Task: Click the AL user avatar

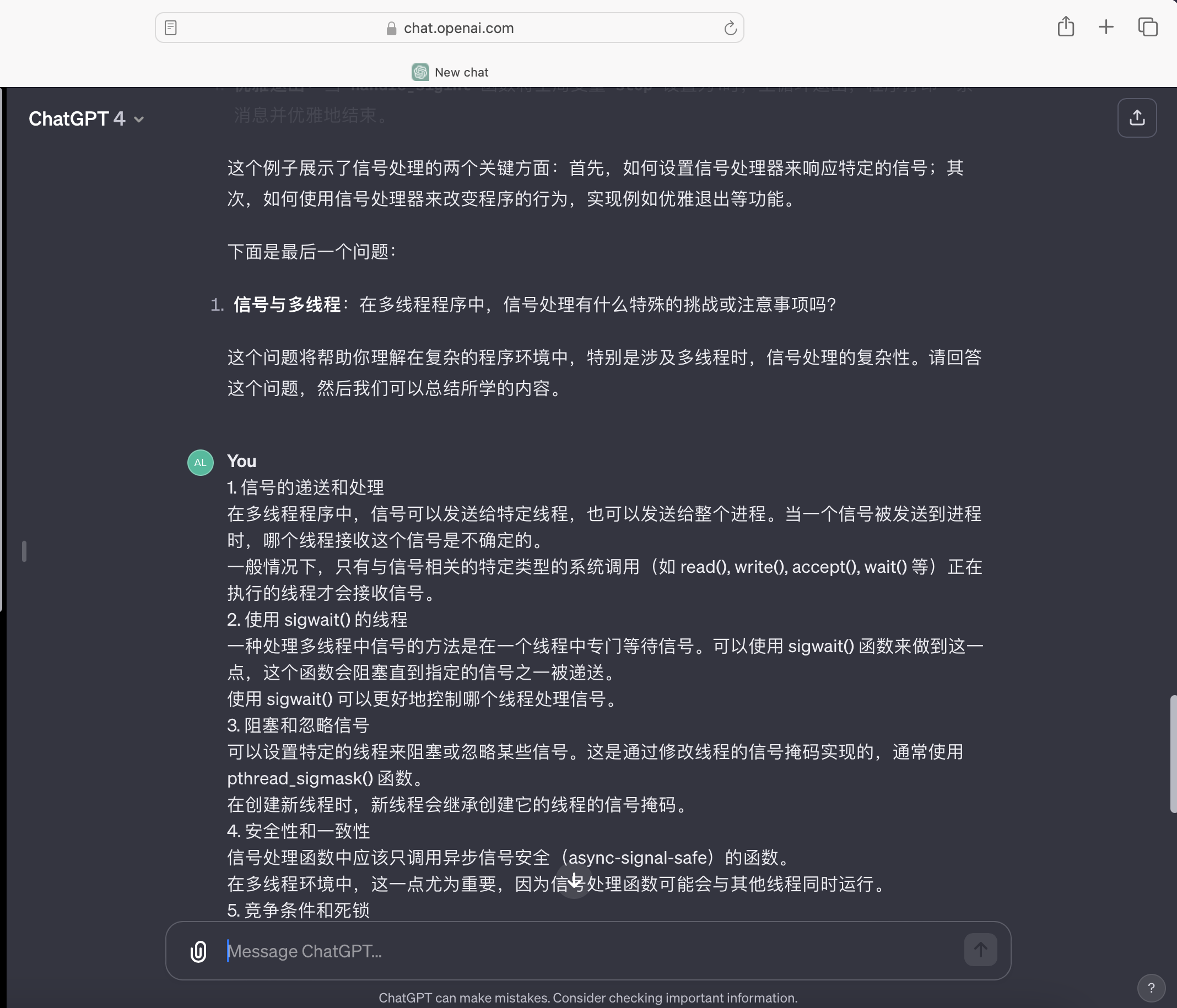Action: pos(200,462)
